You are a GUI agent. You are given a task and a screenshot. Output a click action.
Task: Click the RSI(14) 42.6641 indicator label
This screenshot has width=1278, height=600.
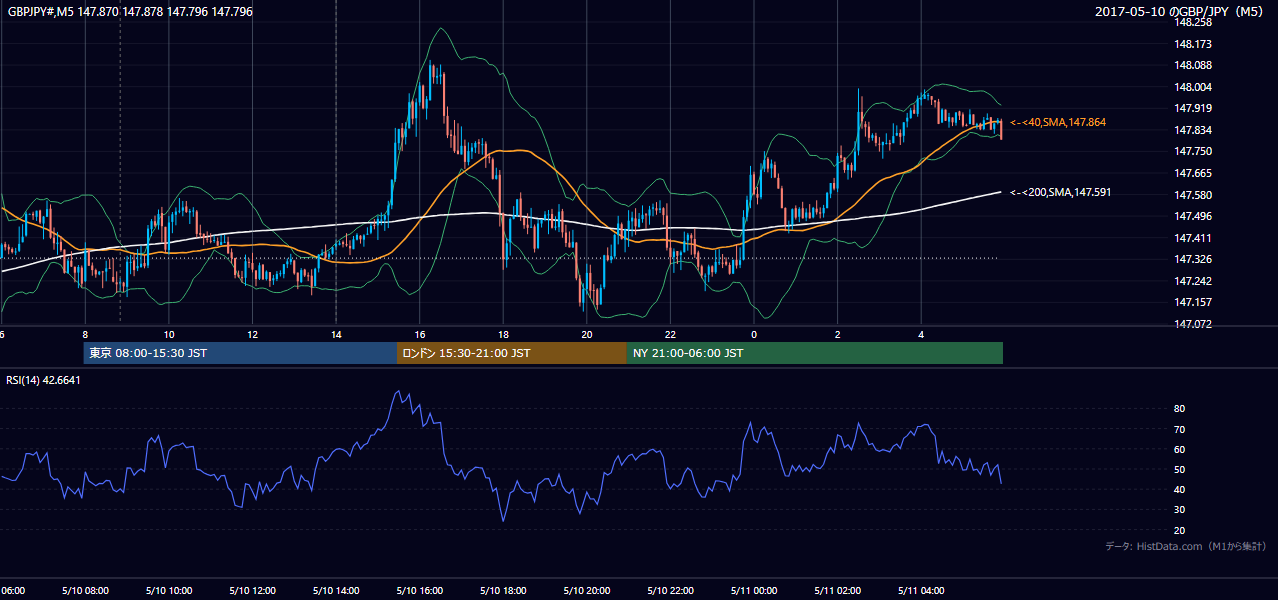coord(44,380)
